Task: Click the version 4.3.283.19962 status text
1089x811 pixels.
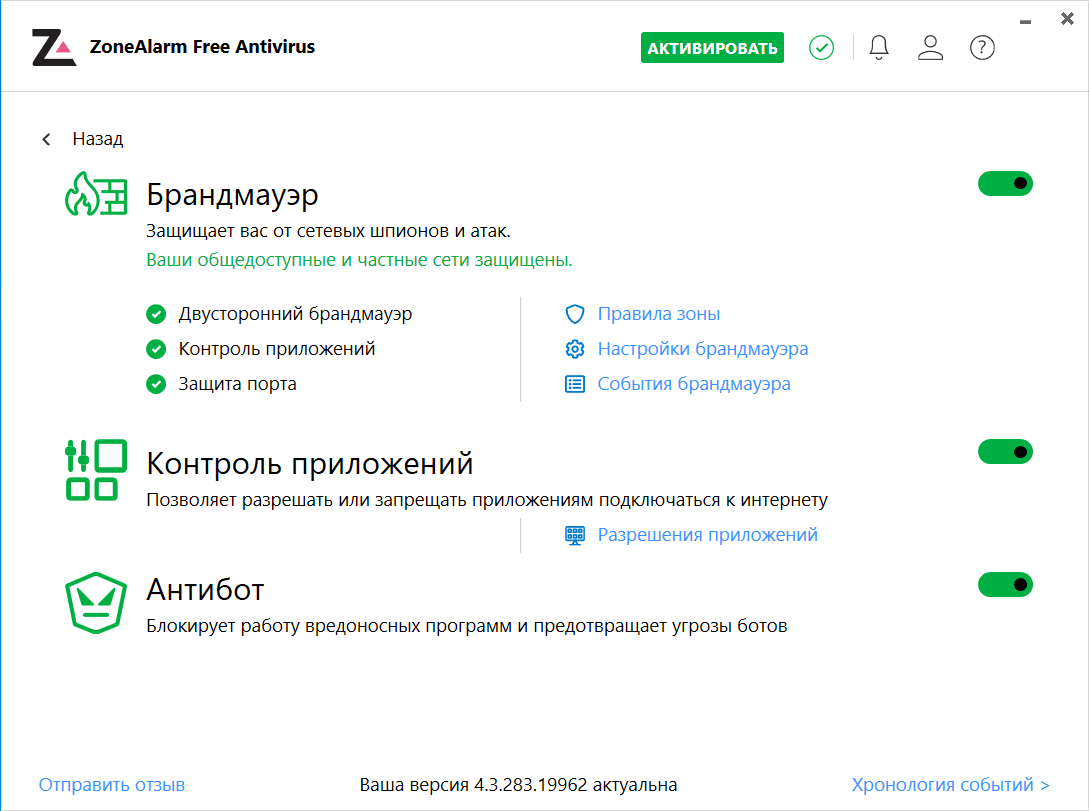Action: coord(518,785)
